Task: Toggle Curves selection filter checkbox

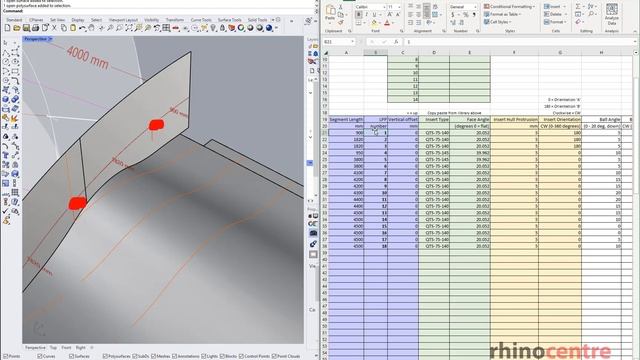Action: [x=40, y=356]
